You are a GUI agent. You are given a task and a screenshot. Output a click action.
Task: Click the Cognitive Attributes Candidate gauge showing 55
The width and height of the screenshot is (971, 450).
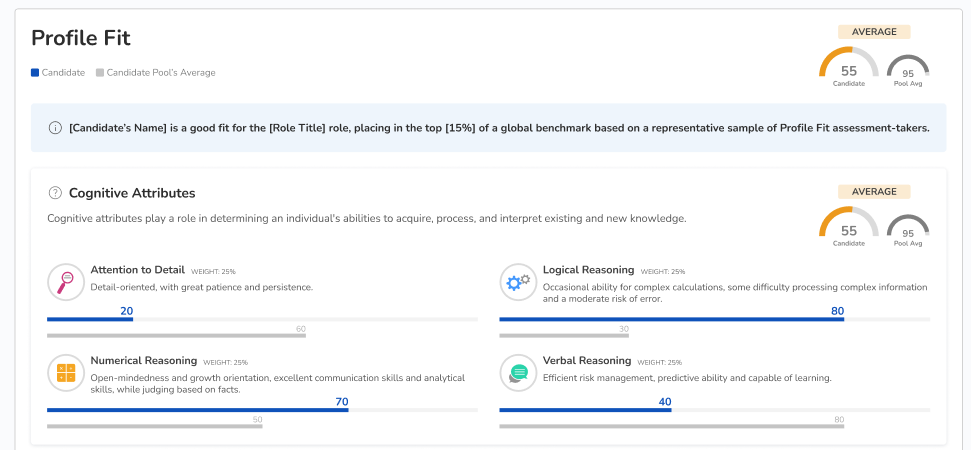tap(848, 228)
